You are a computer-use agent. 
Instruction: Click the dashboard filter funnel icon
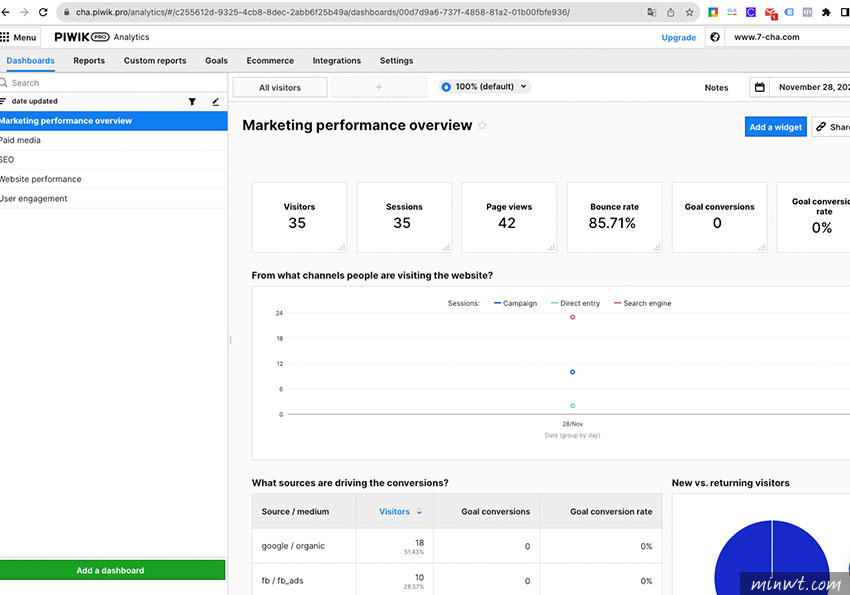(192, 101)
